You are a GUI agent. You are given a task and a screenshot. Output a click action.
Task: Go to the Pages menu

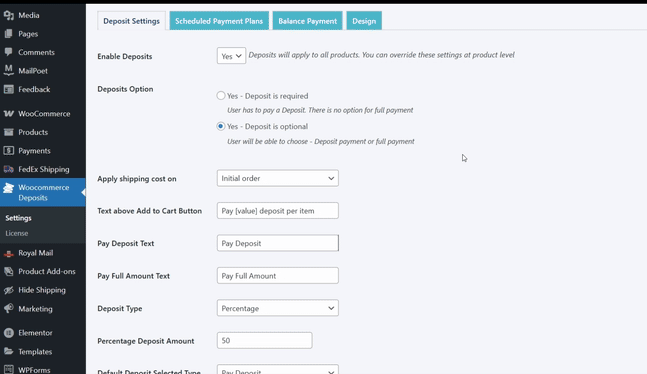tap(28, 34)
